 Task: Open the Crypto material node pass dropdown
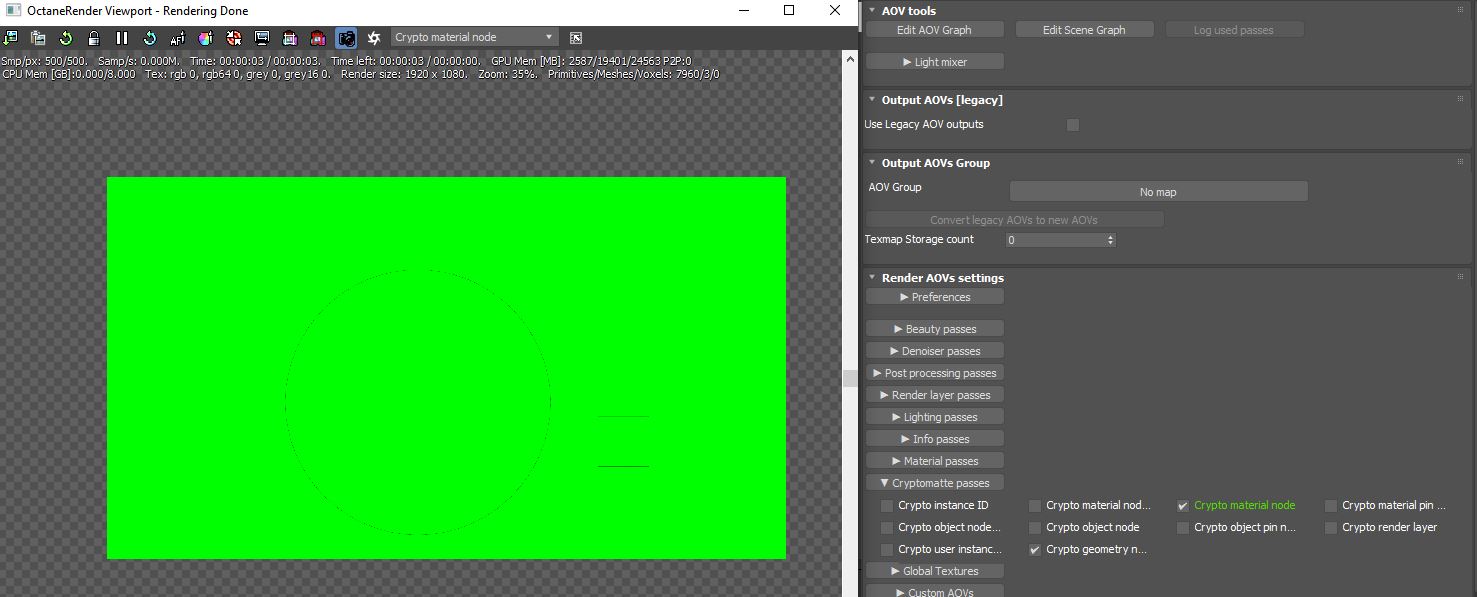tap(474, 37)
